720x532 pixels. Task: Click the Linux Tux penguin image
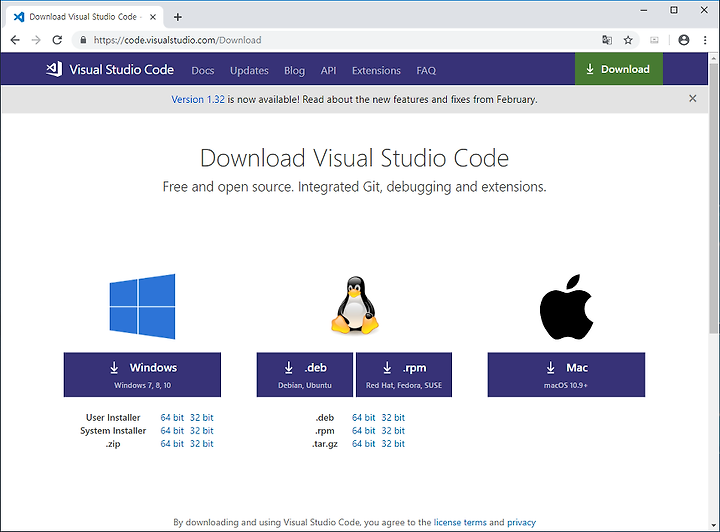coord(355,305)
